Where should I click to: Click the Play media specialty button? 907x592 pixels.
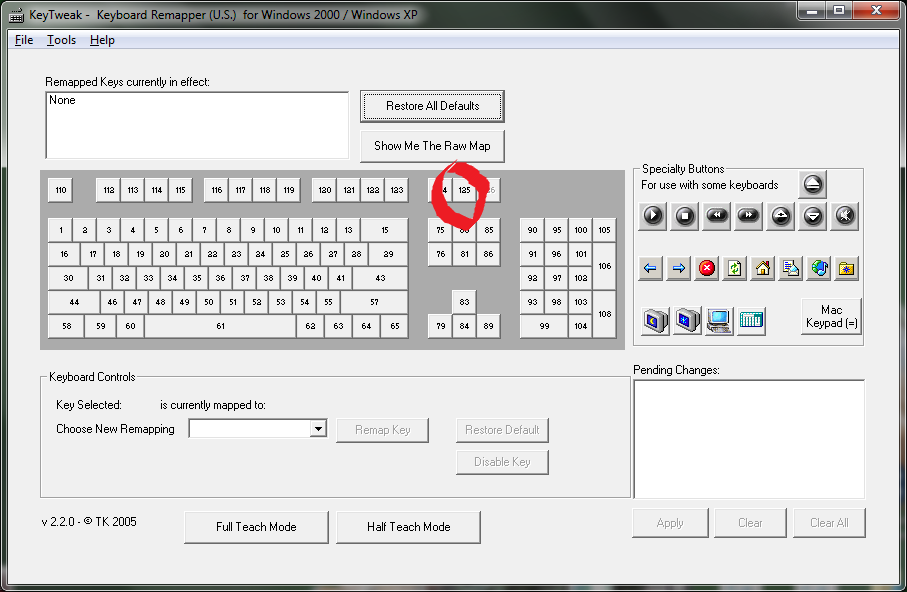pos(653,215)
